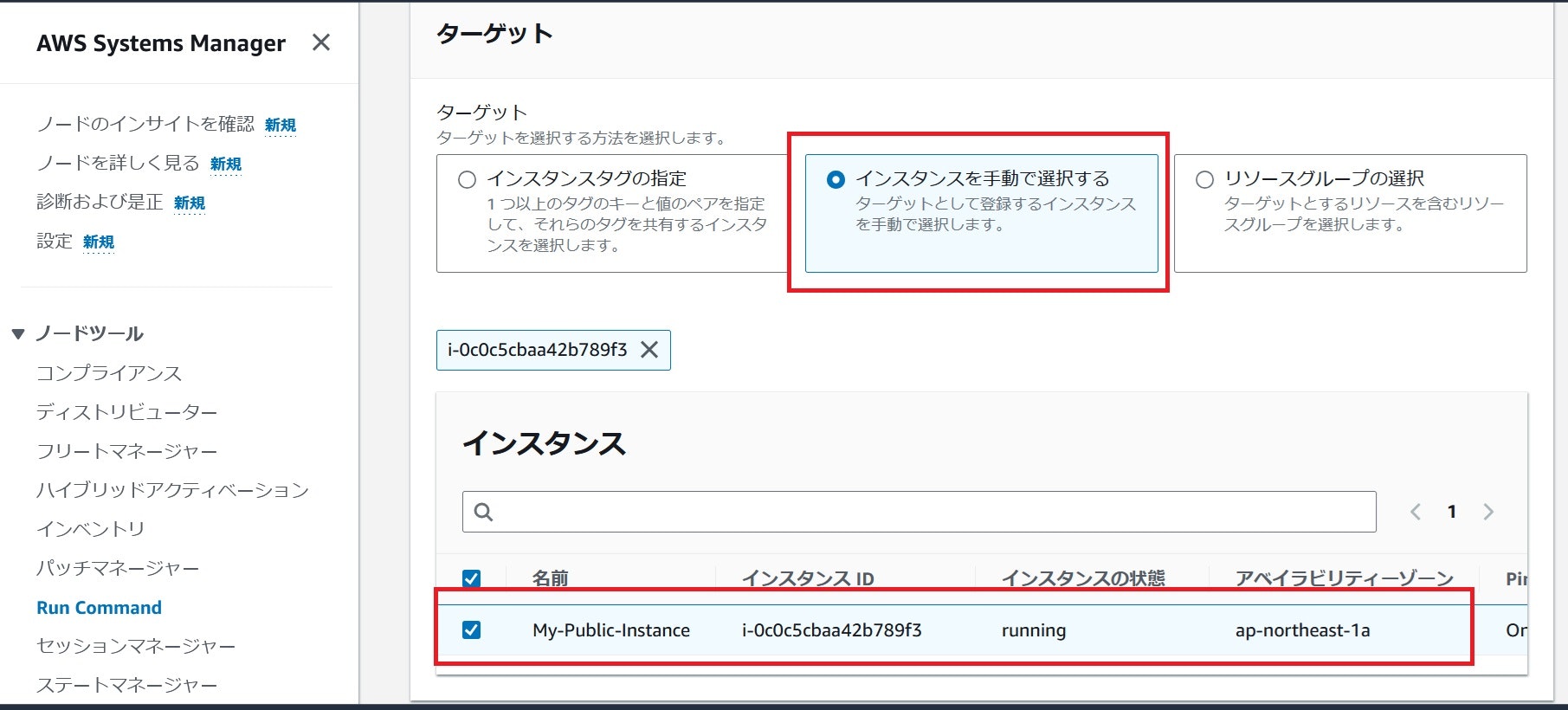This screenshot has height=710, width=1568.
Task: Open セッションマネージャー in sidebar
Action: point(136,646)
